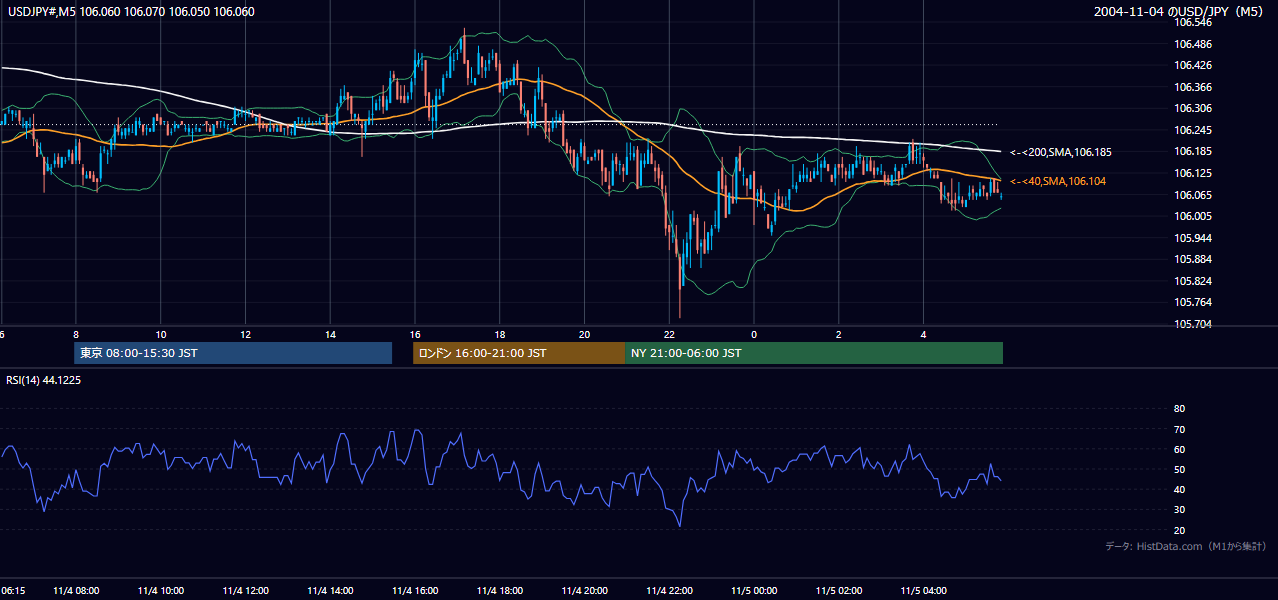Click the 106.125 price axis value
1278x600 pixels.
pos(1194,173)
